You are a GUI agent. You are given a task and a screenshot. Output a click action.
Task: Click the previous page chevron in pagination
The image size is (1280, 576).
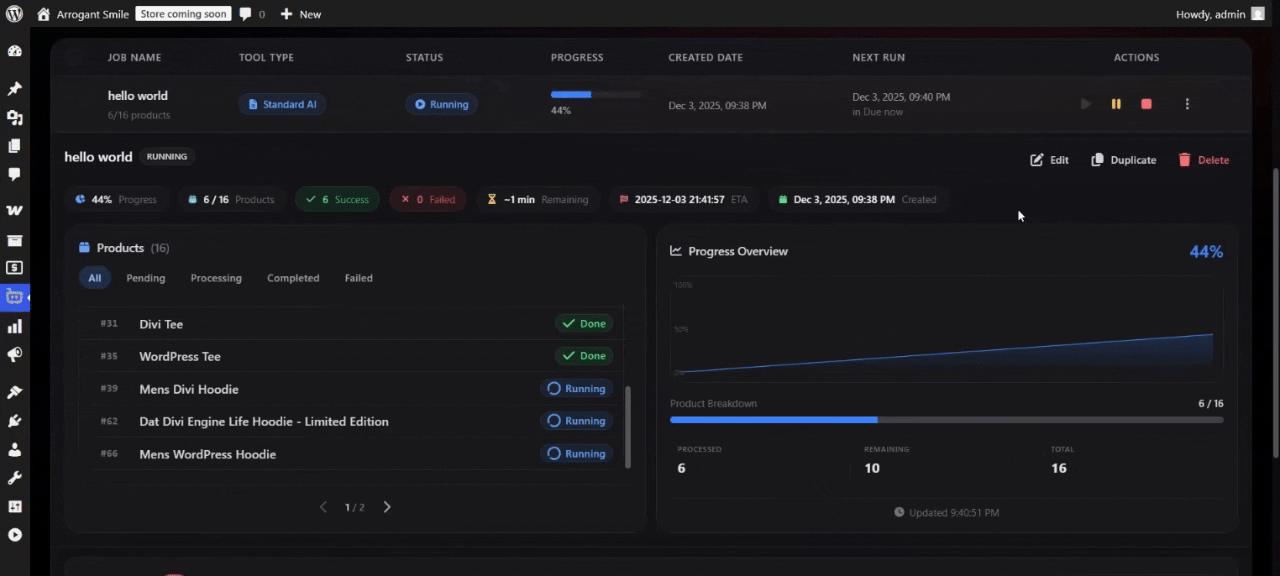pos(323,507)
